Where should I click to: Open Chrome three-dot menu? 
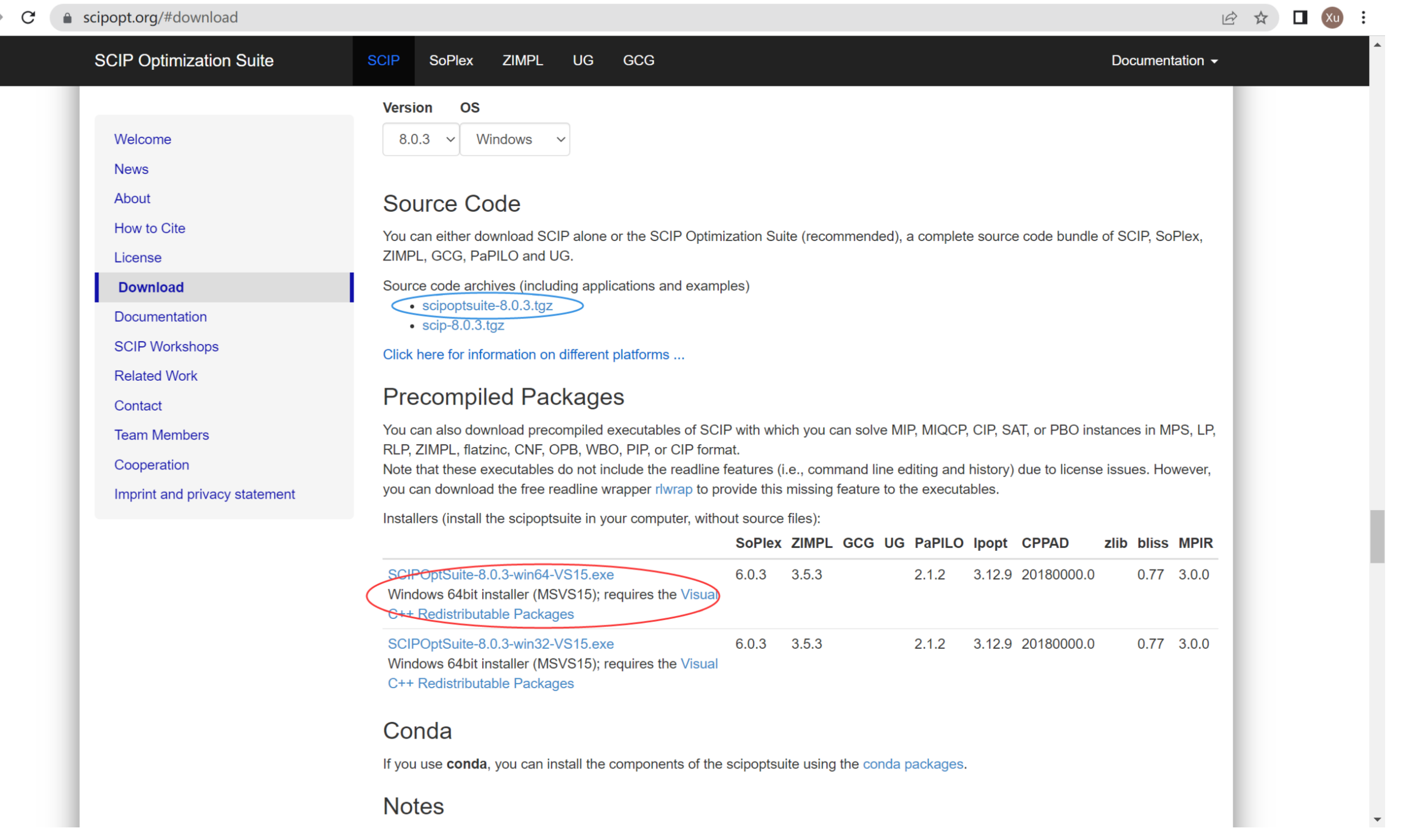click(1363, 18)
